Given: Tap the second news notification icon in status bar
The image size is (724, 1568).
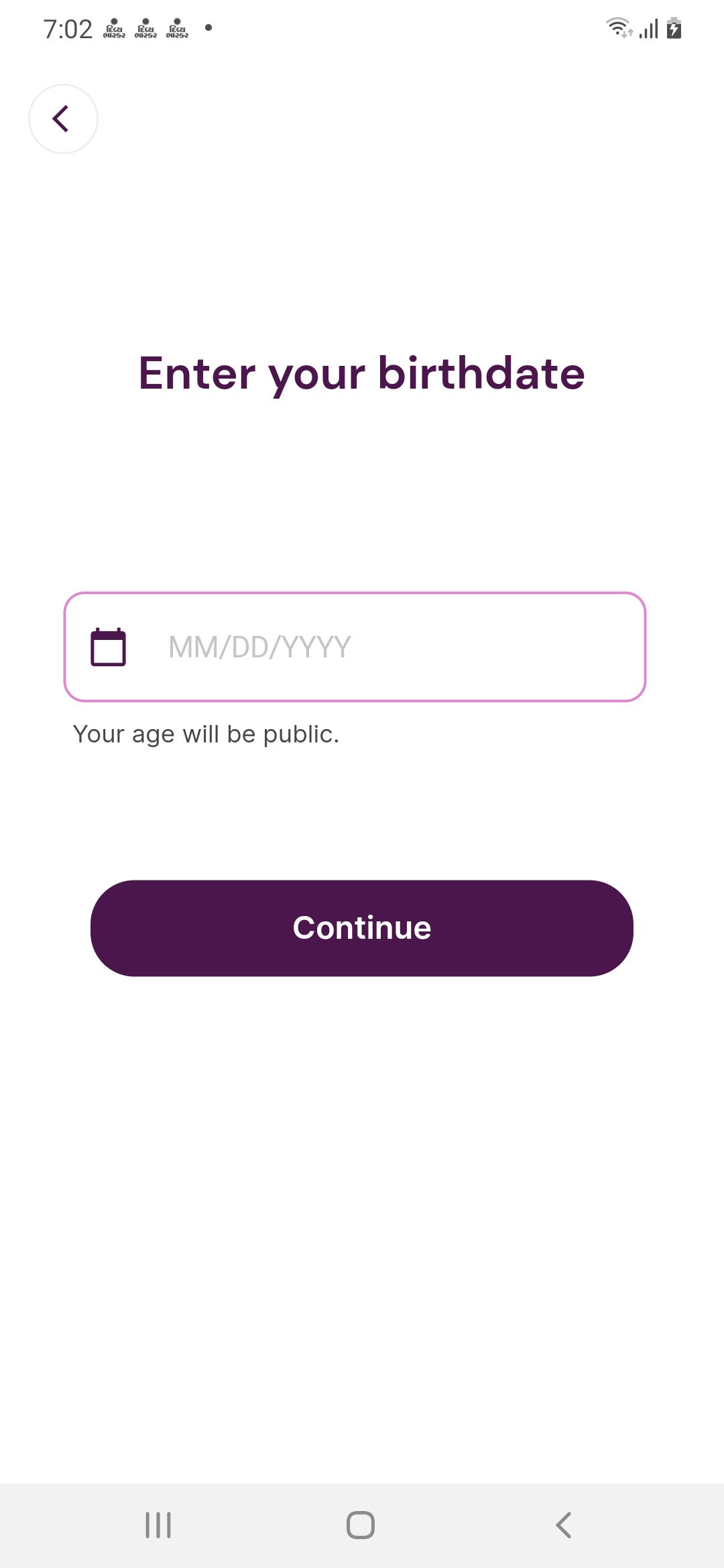Looking at the screenshot, I should [145, 29].
